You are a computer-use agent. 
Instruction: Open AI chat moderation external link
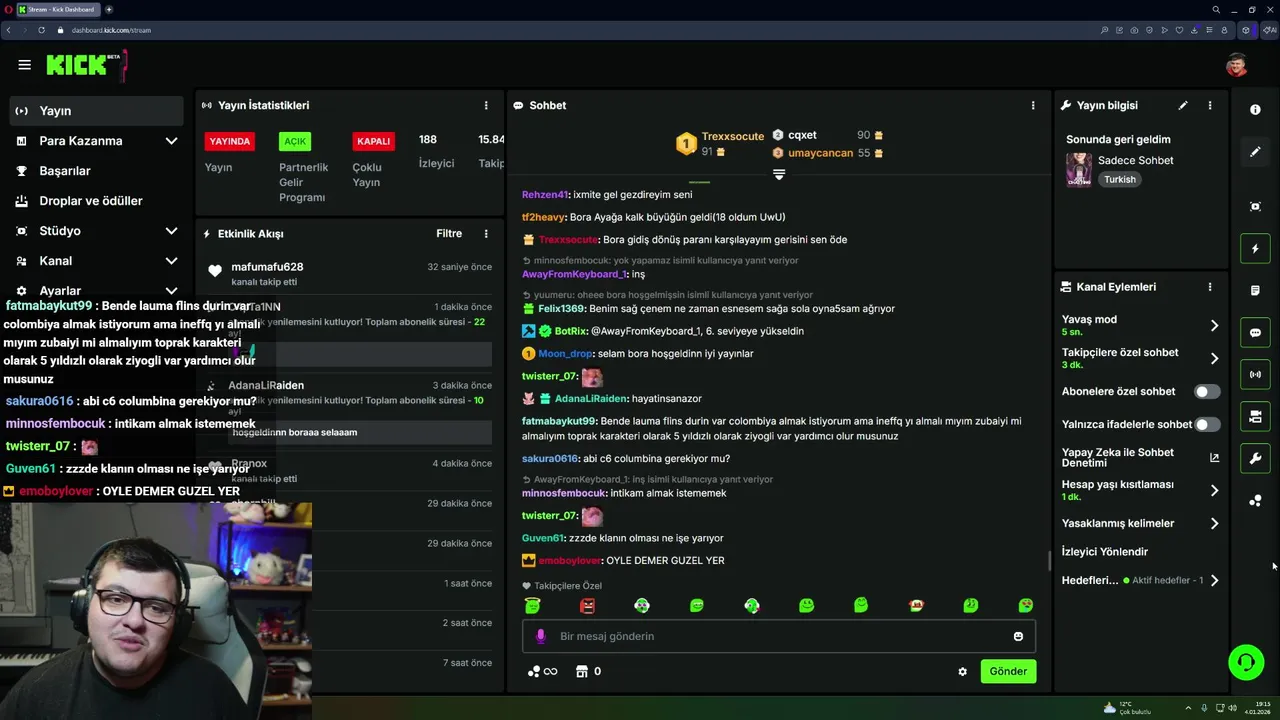1214,458
